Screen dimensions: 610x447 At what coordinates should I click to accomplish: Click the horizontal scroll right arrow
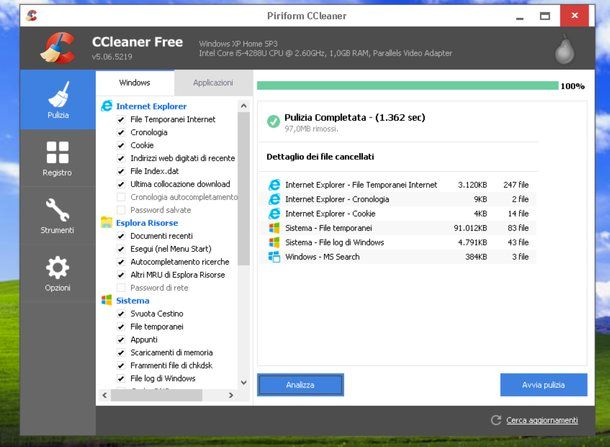[x=231, y=395]
